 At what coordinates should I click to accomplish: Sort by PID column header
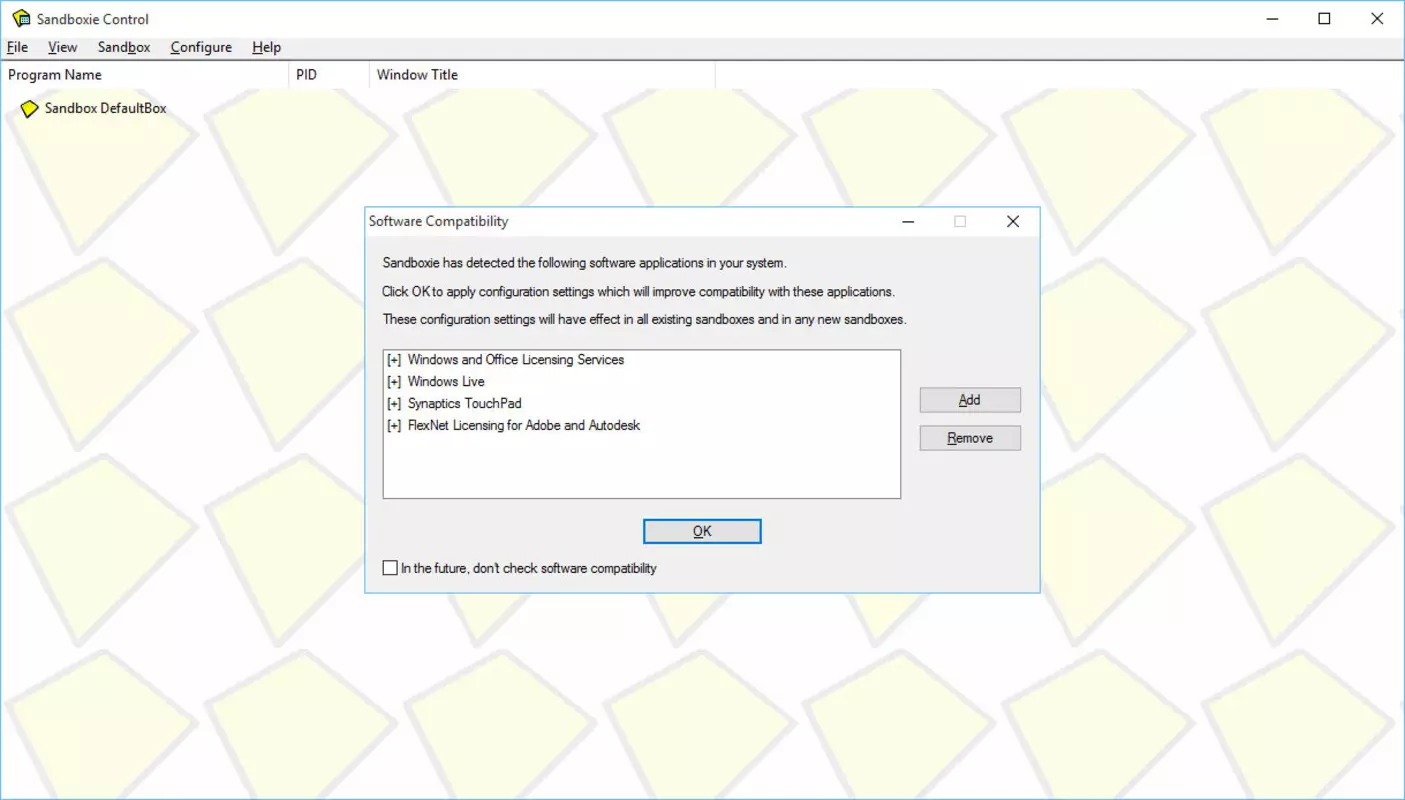click(x=328, y=75)
